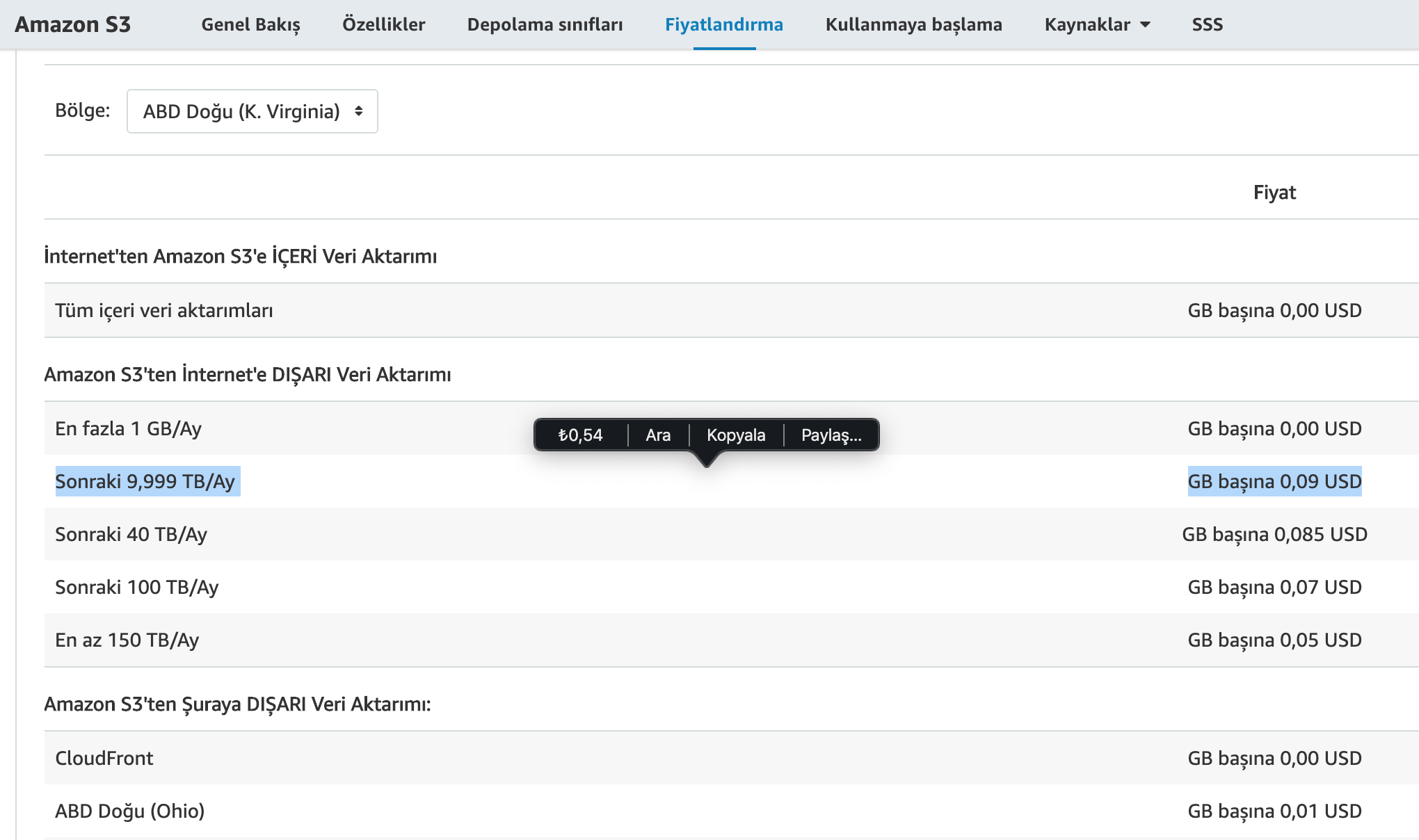Go to Kullanmaya başlama tab

tap(913, 24)
